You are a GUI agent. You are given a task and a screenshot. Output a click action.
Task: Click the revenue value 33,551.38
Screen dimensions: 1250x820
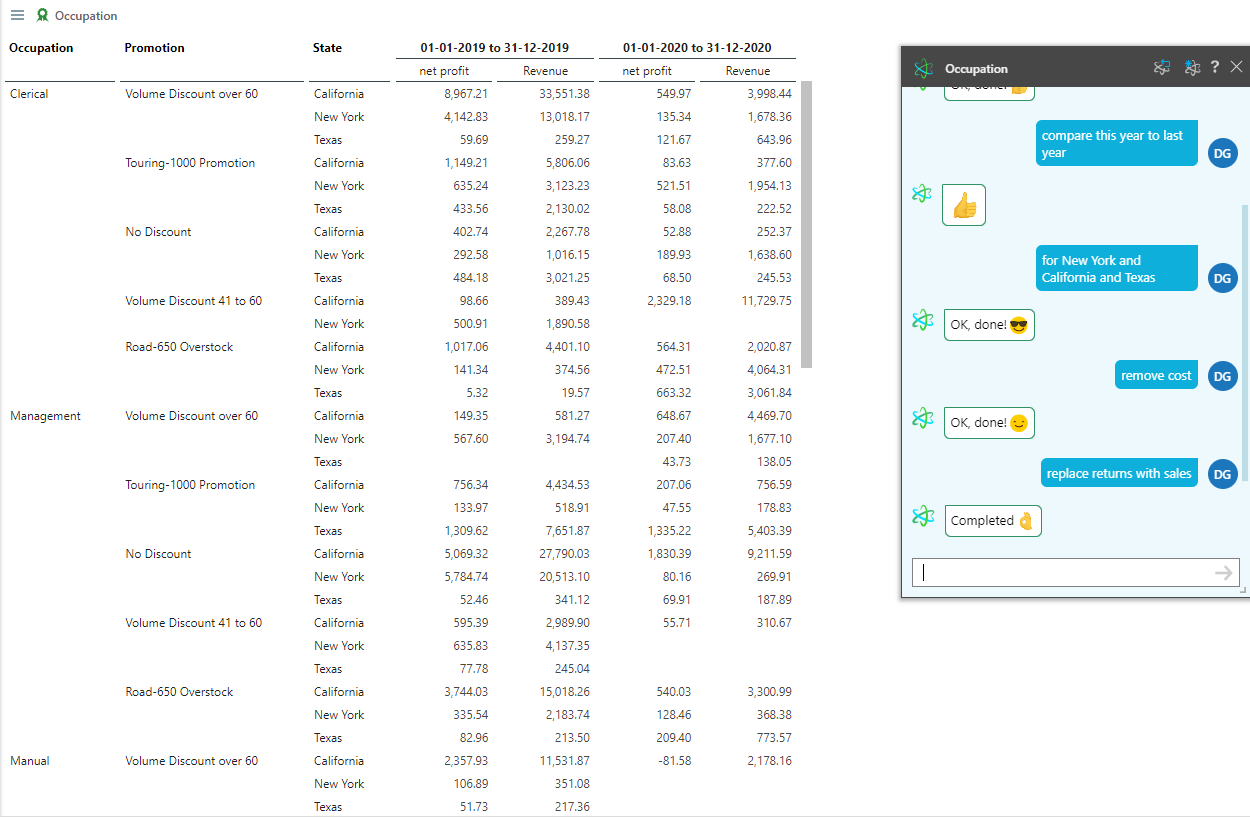coord(564,94)
